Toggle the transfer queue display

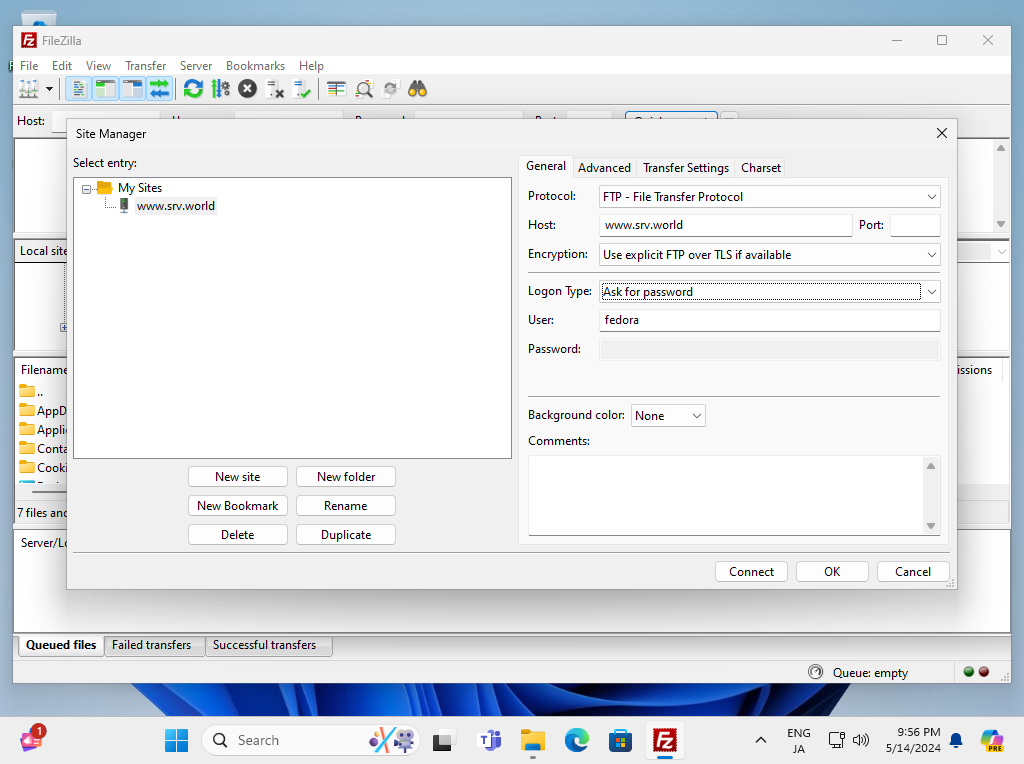tap(159, 89)
